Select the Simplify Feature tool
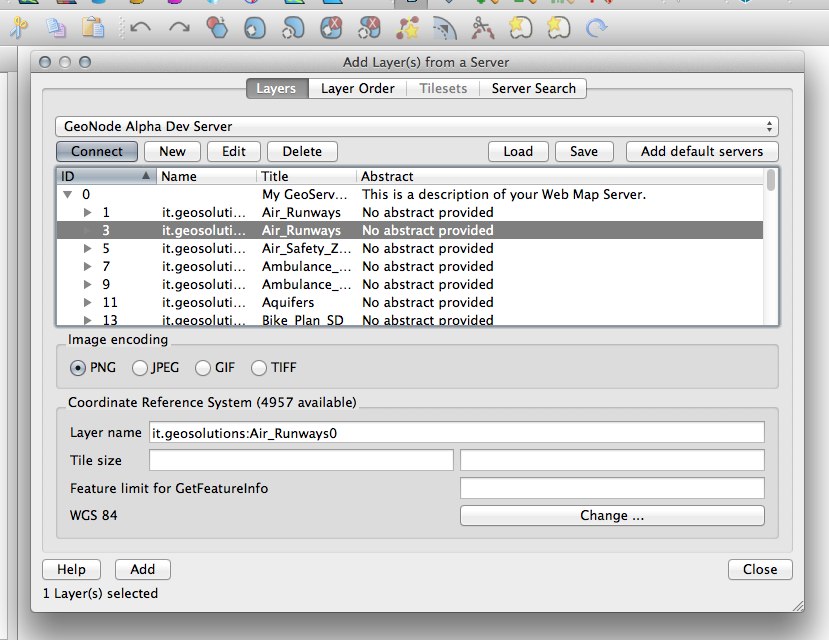The width and height of the screenshot is (829, 640). pos(217,27)
